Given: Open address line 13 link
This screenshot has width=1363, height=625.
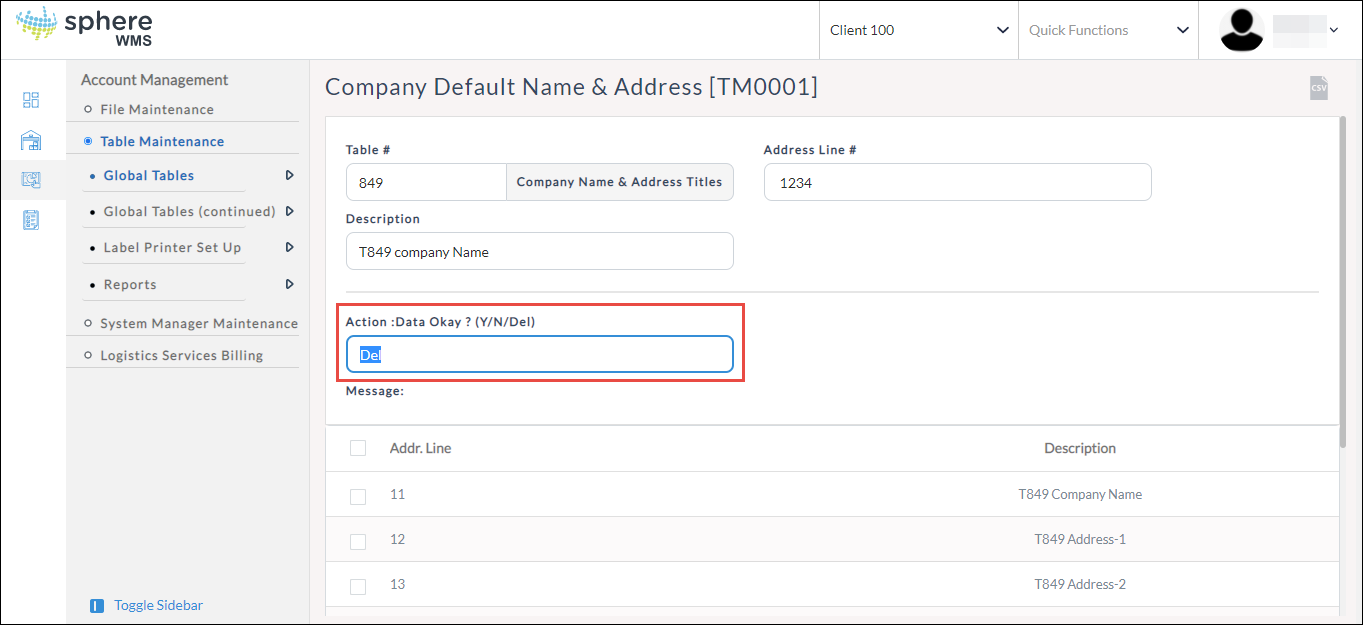Looking at the screenshot, I should tap(397, 584).
